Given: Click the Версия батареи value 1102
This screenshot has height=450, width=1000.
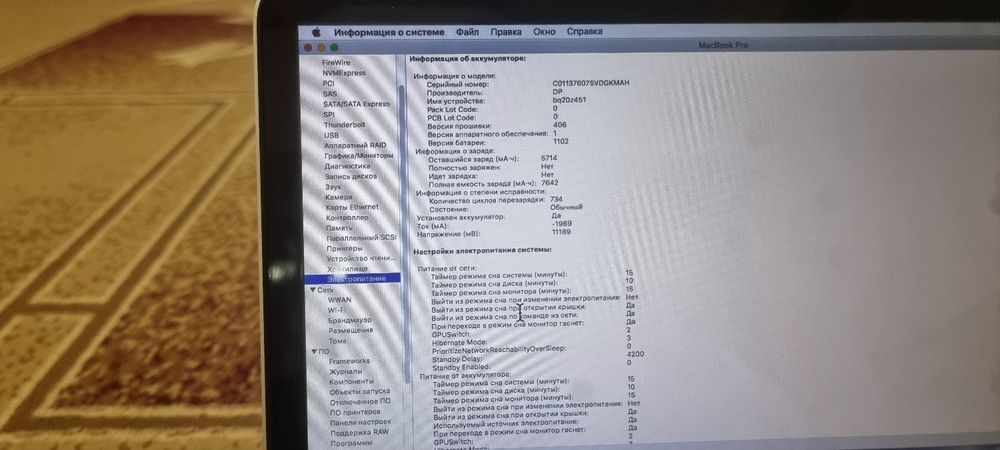Looking at the screenshot, I should point(561,142).
